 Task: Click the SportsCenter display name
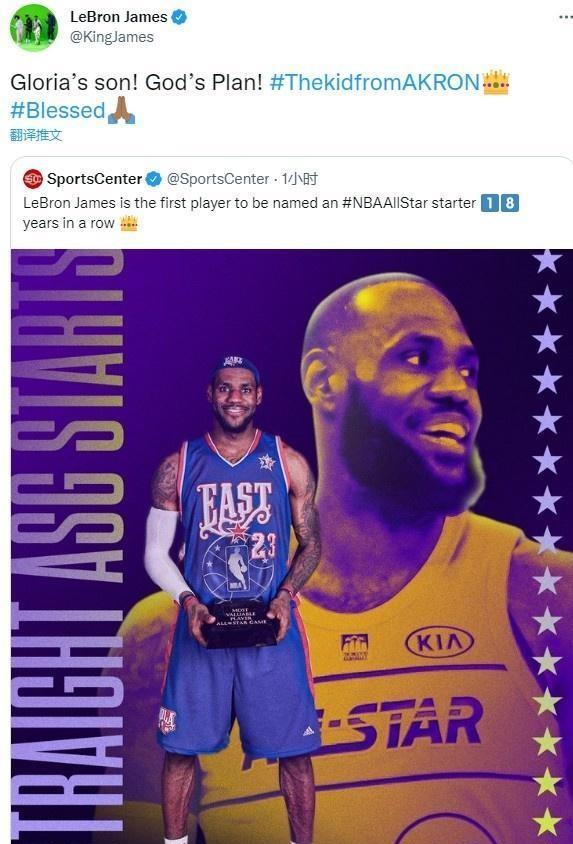coord(95,179)
